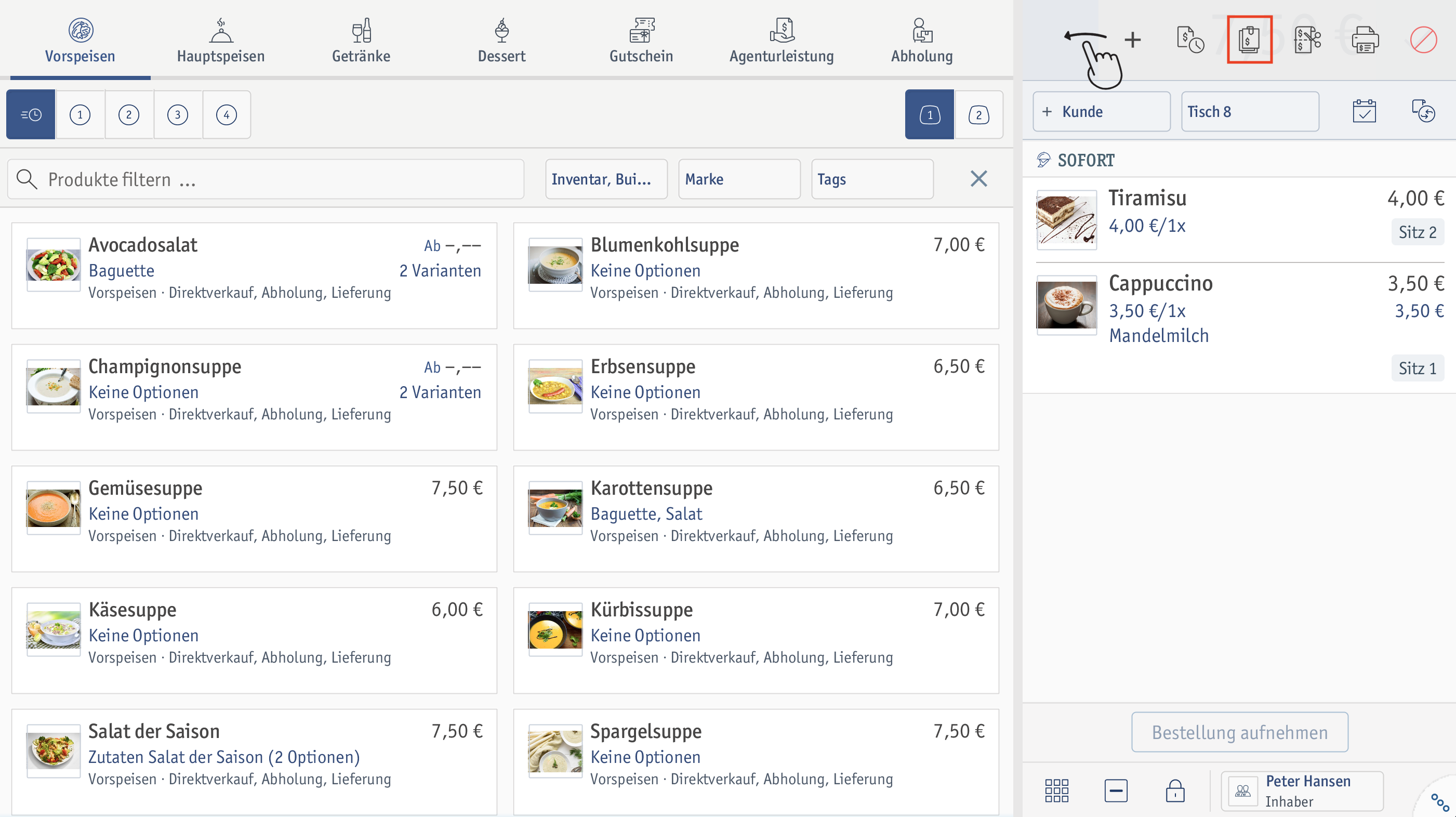Image resolution: width=1456 pixels, height=817 pixels.
Task: Click the Salat der Saison product photo
Action: point(53,751)
